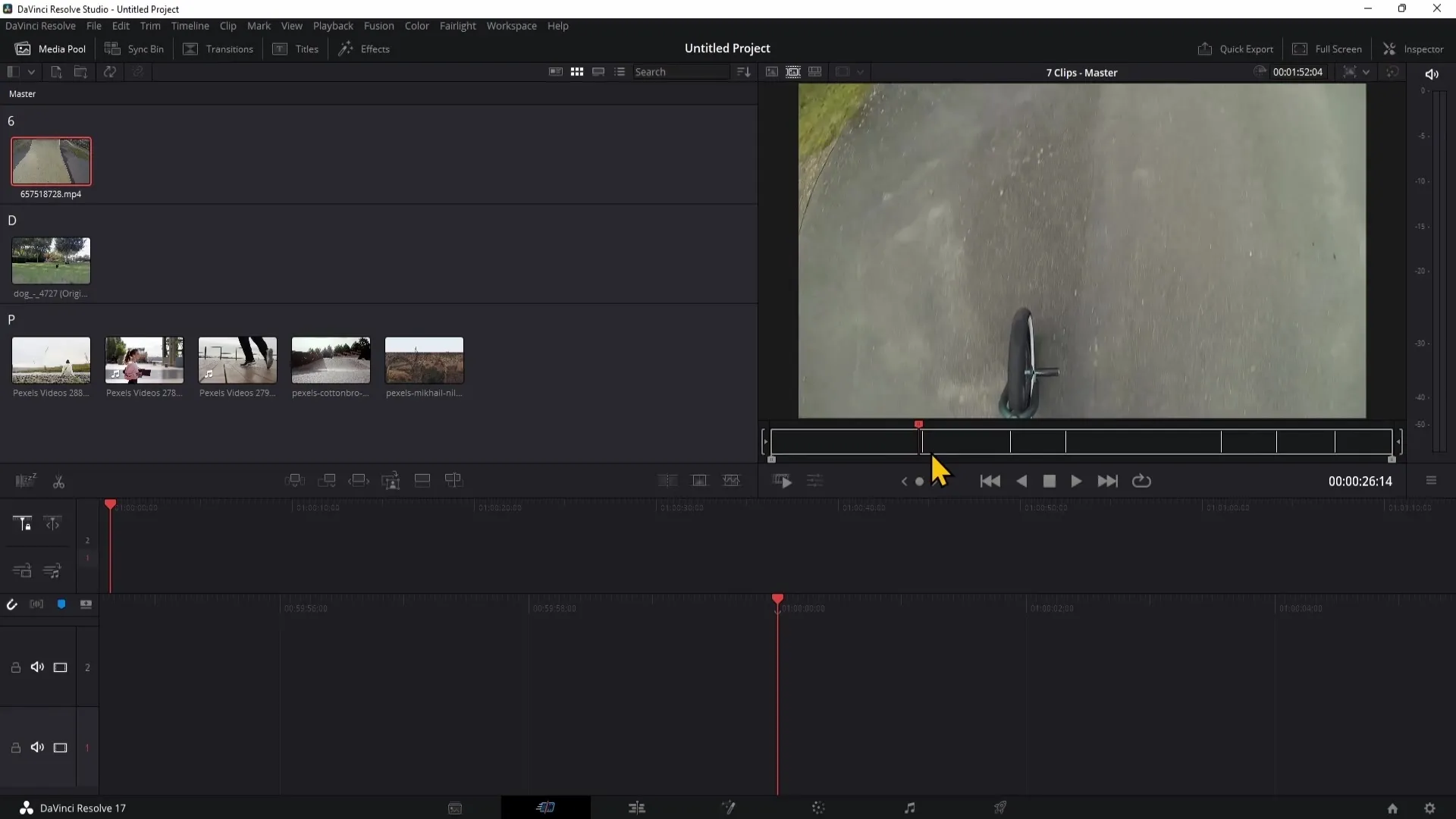Disable video on track 2
This screenshot has height=819, width=1456.
61,667
